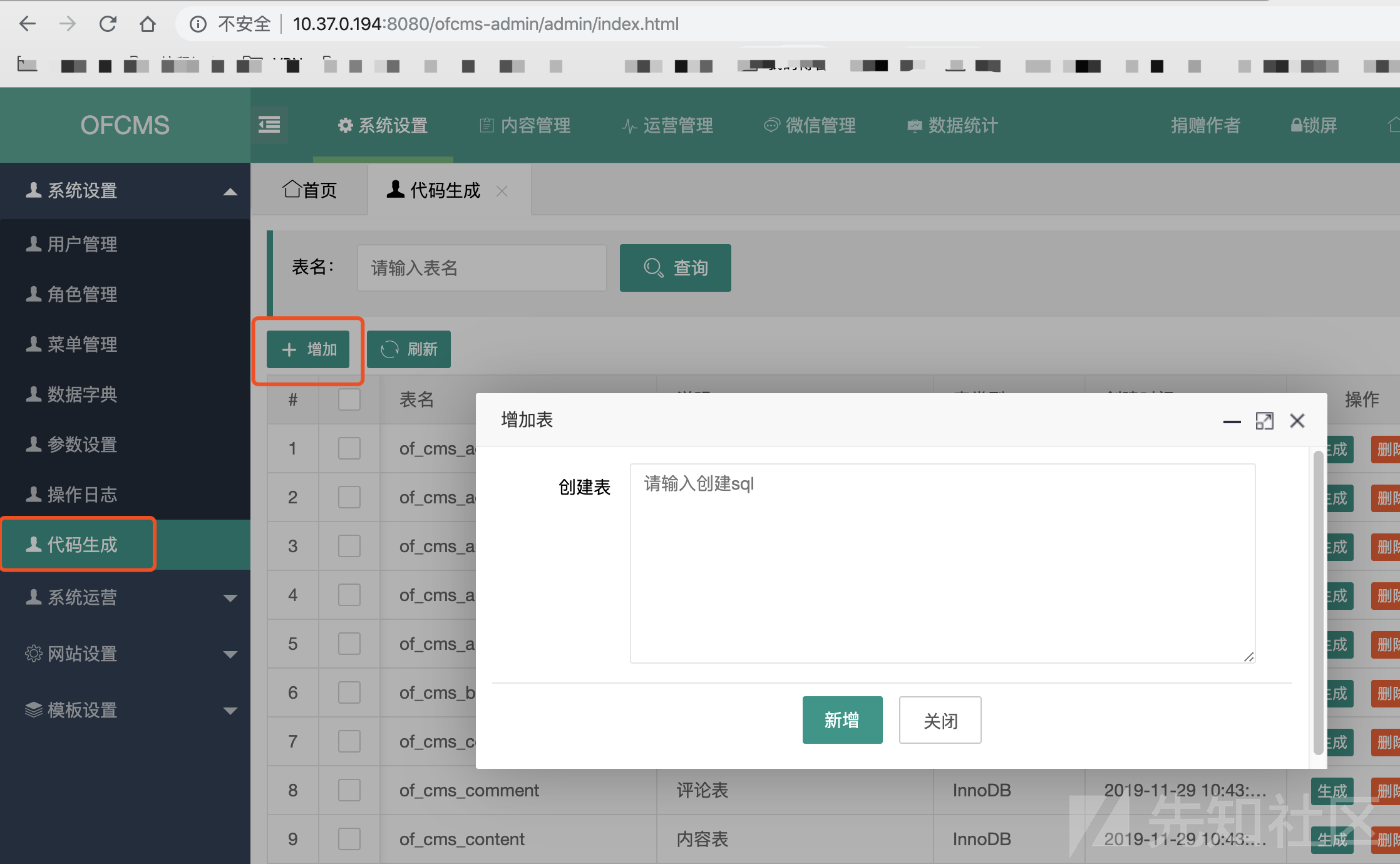Maximize the 增加表 dialog
Screen dimensions: 1400x864
[x=1264, y=421]
